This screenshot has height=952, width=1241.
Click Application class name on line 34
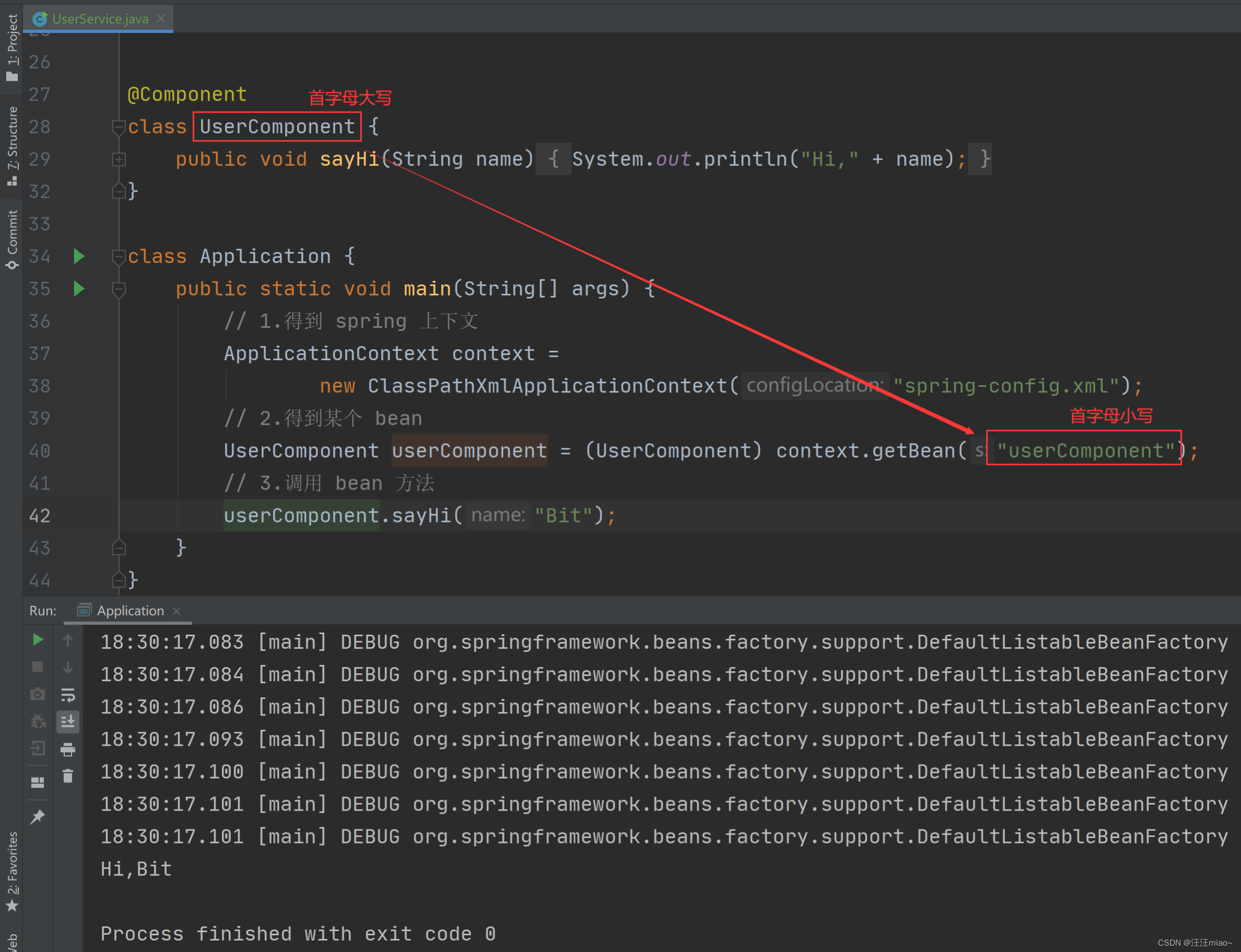[265, 256]
